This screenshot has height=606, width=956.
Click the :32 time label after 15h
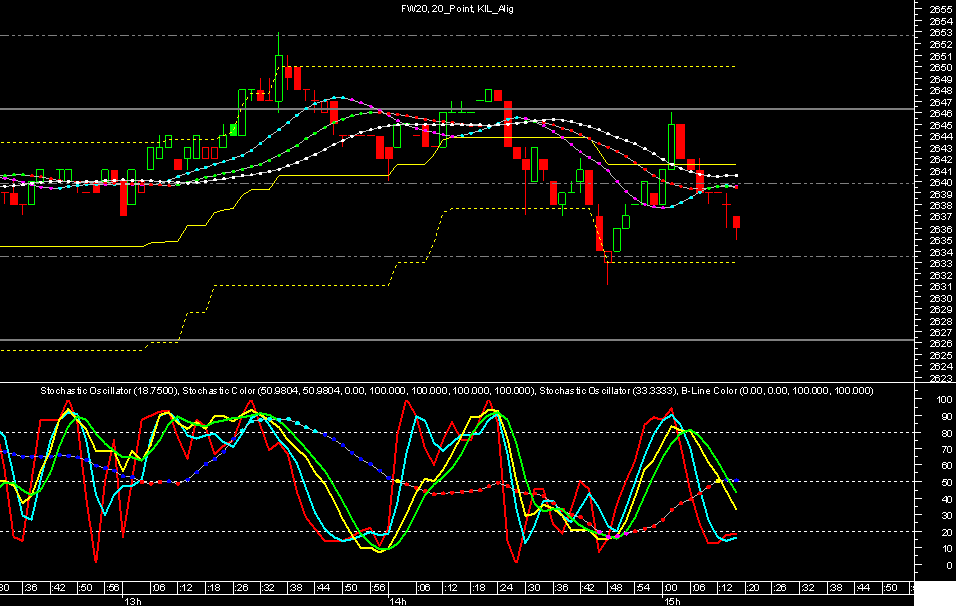click(806, 588)
